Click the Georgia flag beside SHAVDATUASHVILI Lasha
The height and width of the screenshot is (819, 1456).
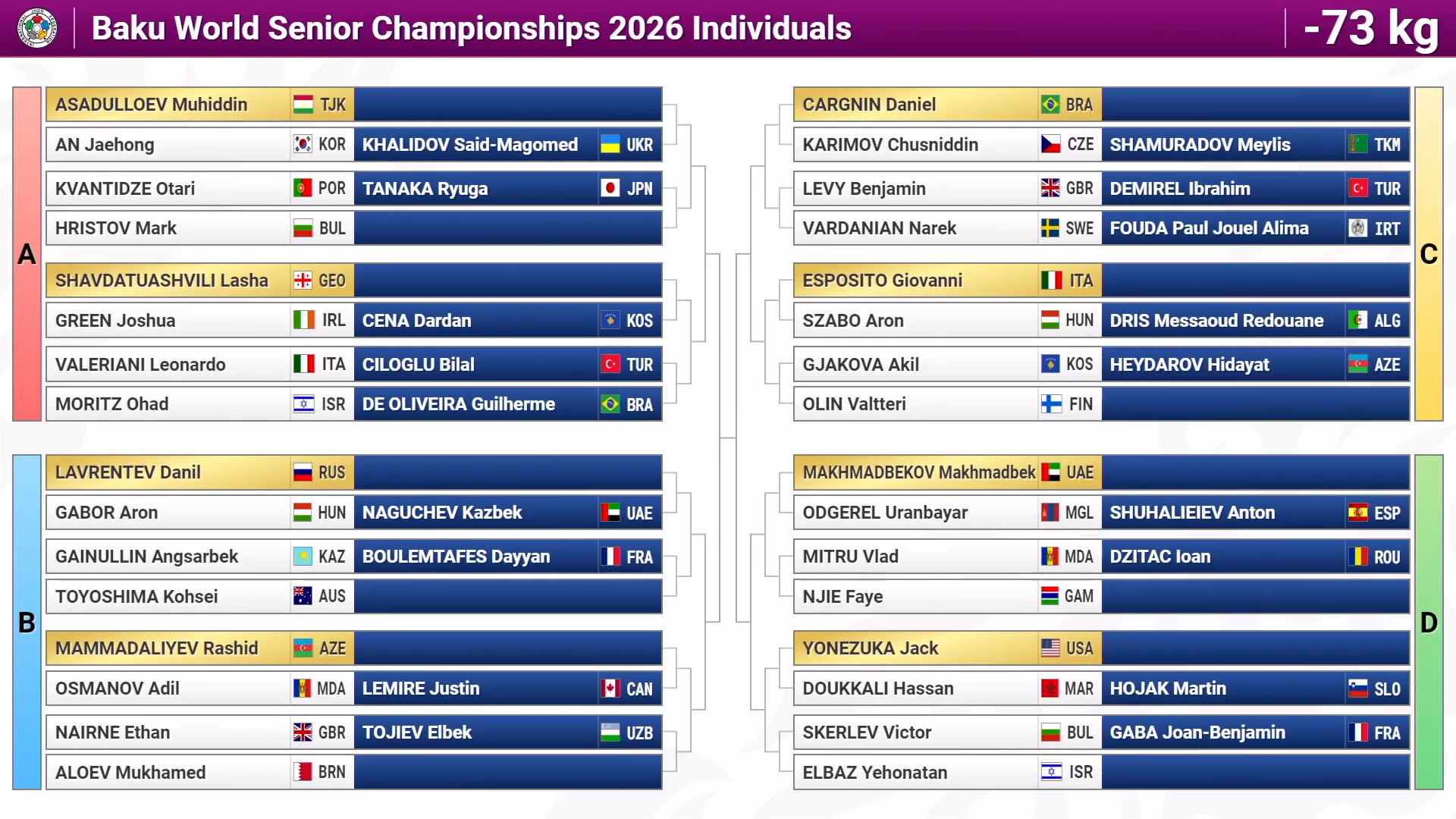pos(303,281)
